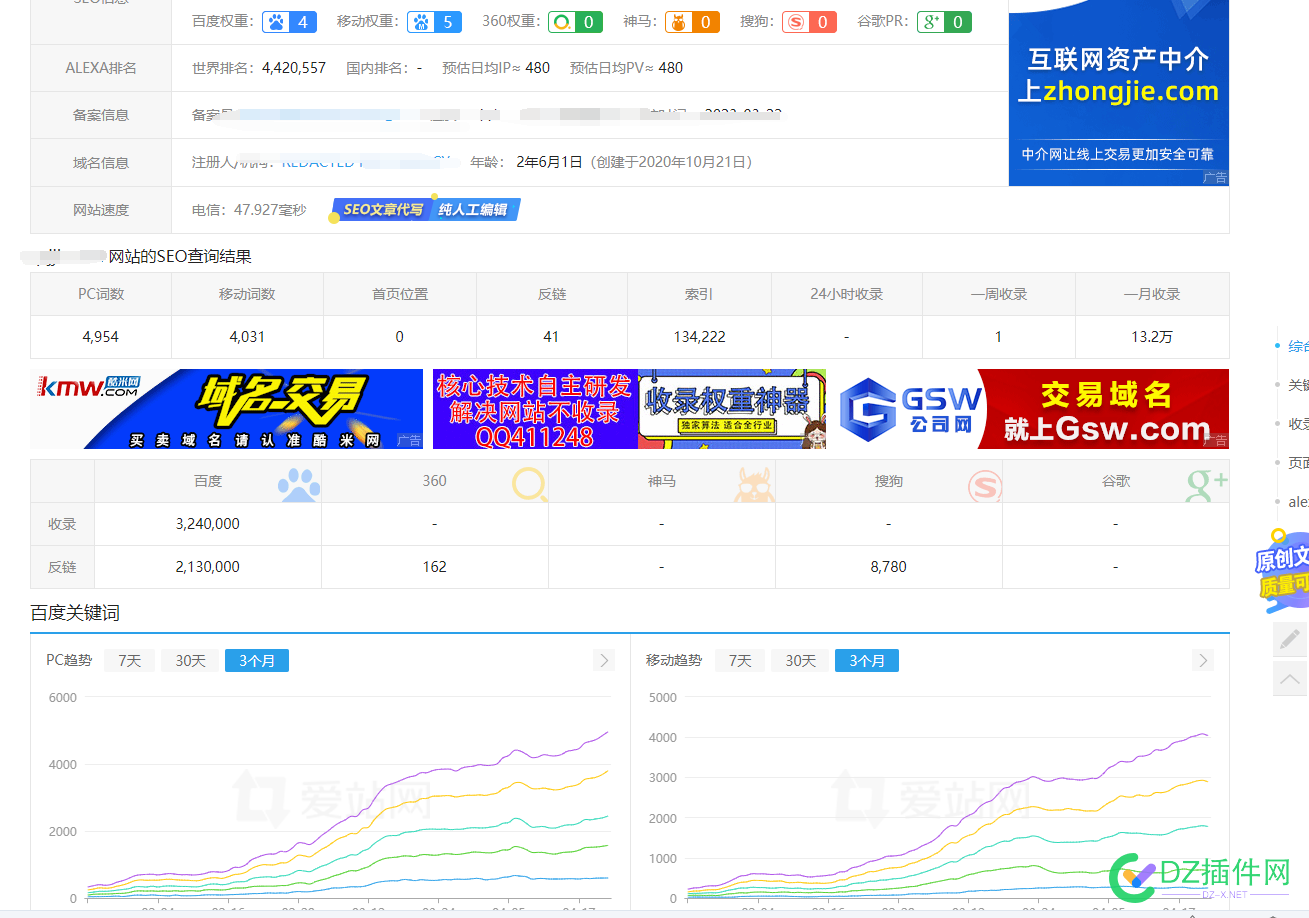Click the domain age 2年6月1日 text
Screen dimensions: 1309x918
[x=549, y=162]
